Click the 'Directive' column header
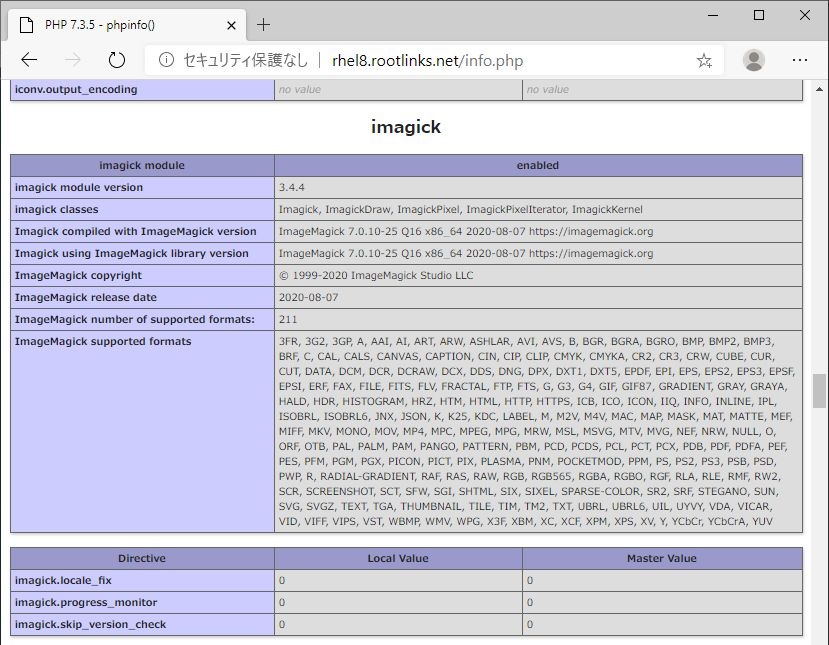This screenshot has width=829, height=645. [x=142, y=558]
